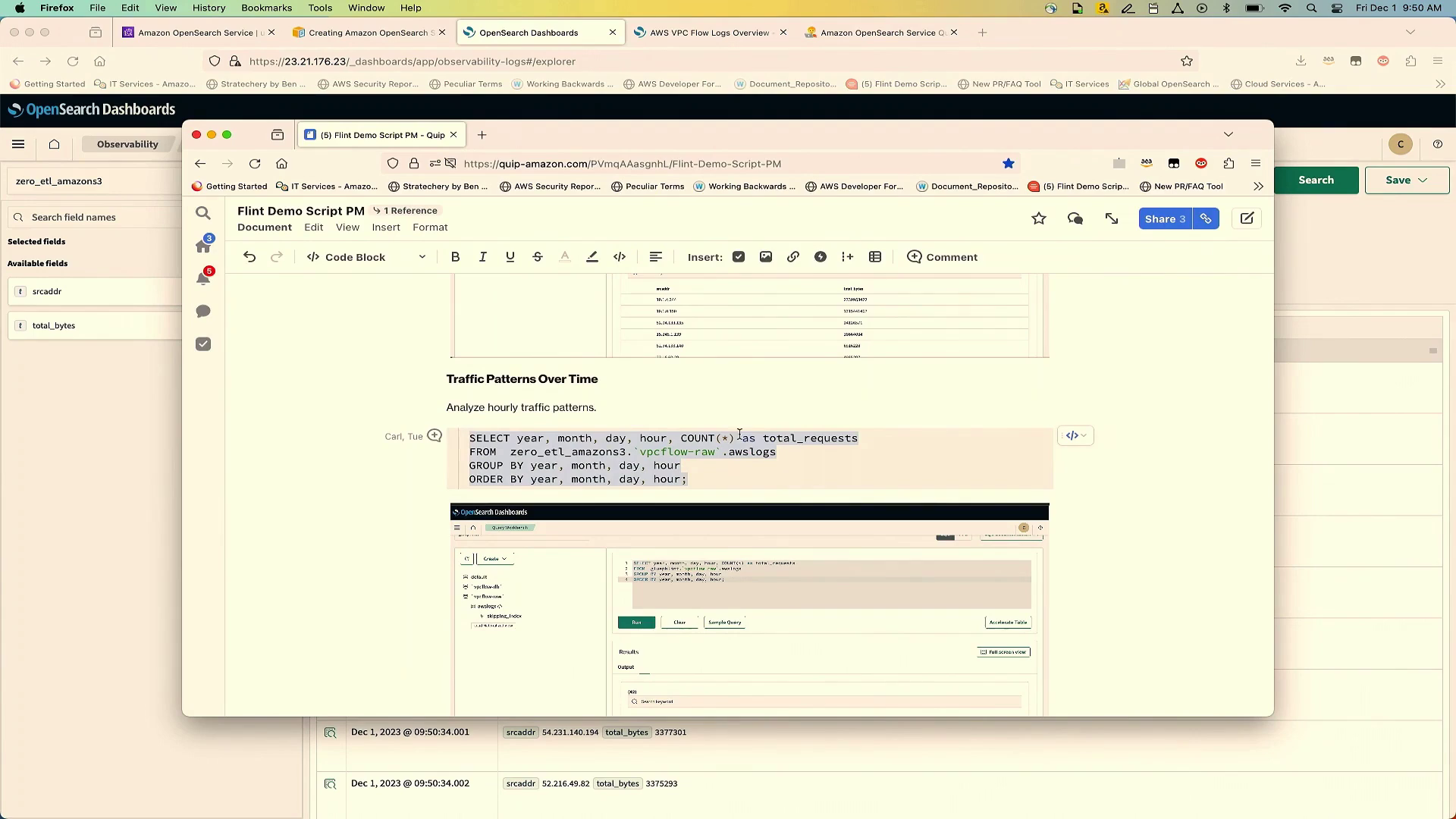Click the strikethrough formatting icon

[x=538, y=257]
